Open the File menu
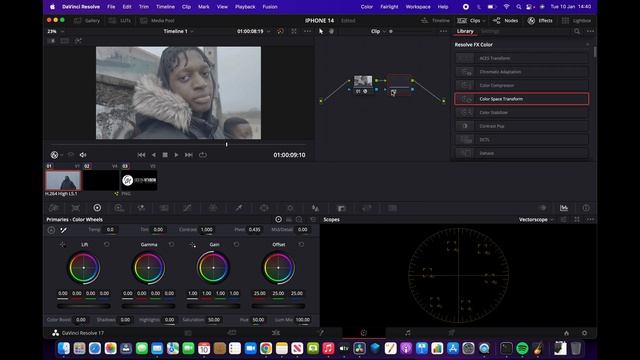Viewport: 640px width, 360px height. [111, 7]
